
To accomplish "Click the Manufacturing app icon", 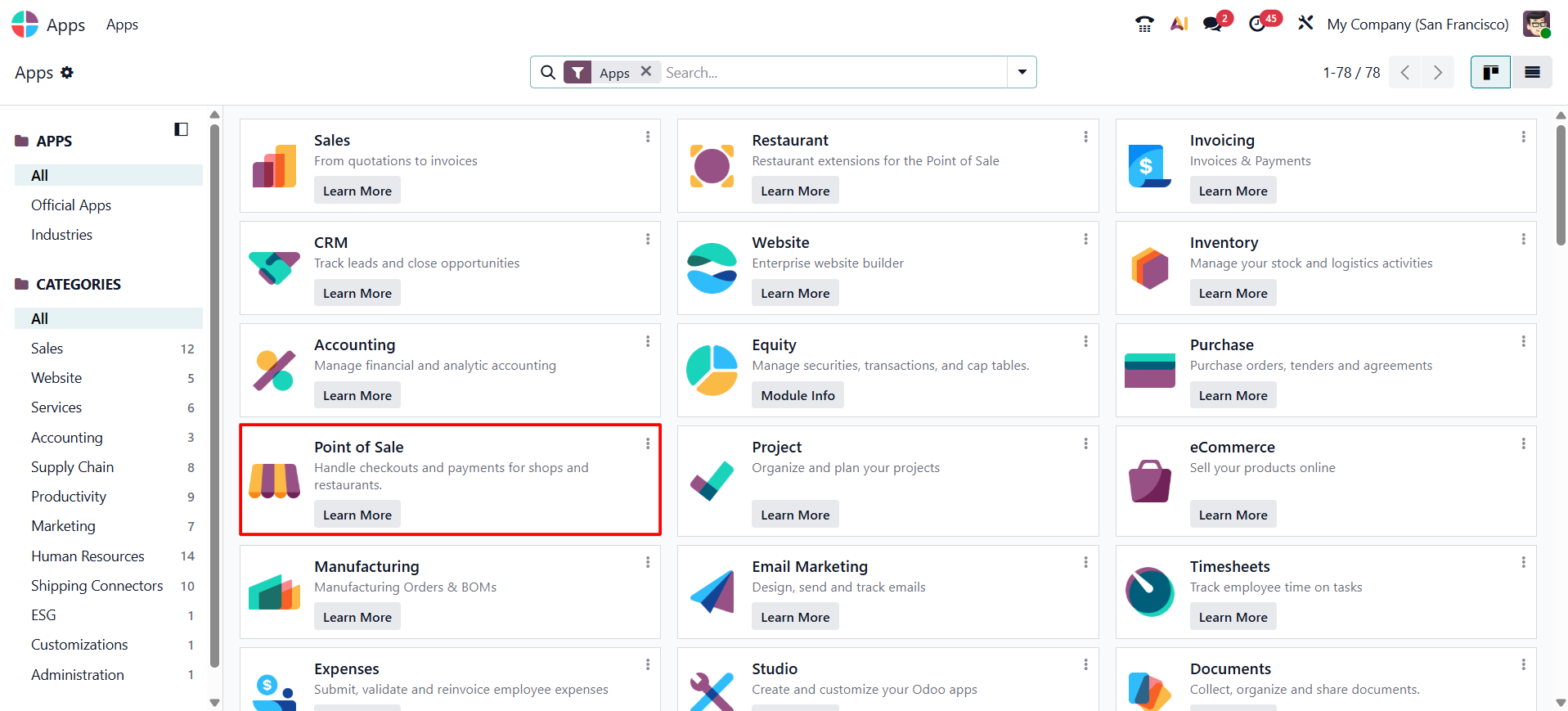I will [x=275, y=592].
